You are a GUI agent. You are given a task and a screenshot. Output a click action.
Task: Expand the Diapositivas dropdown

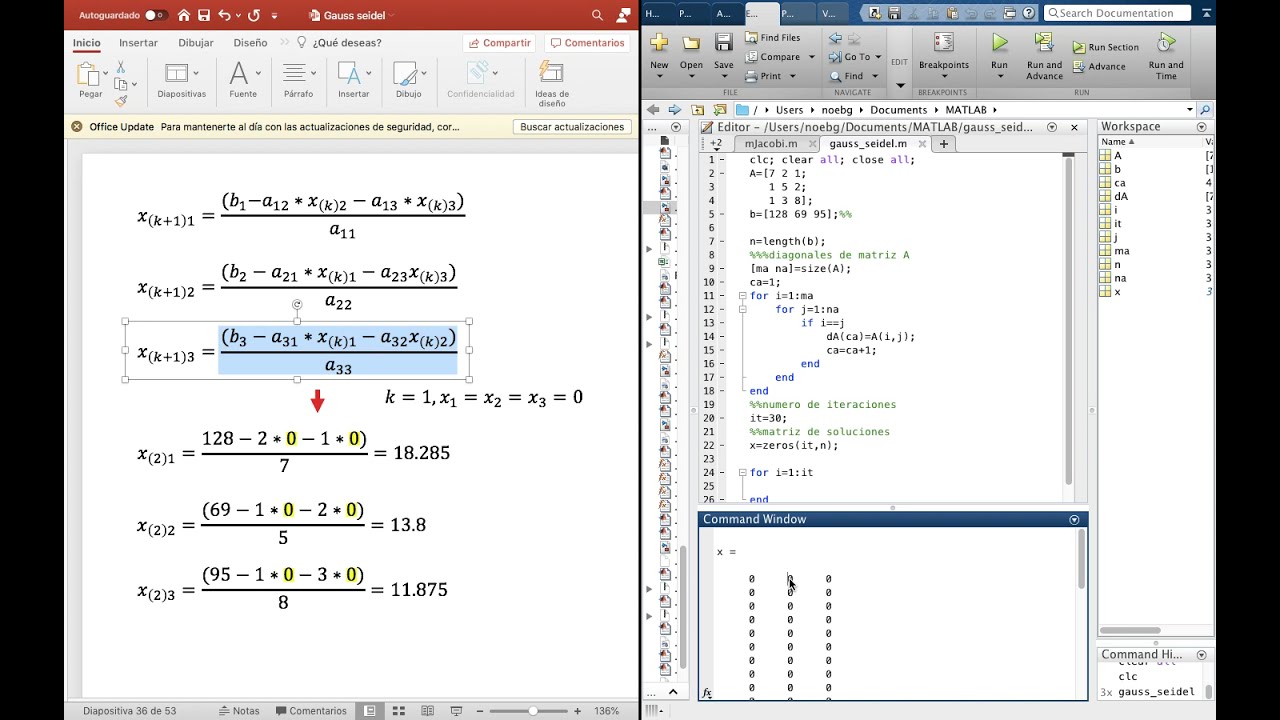point(196,73)
